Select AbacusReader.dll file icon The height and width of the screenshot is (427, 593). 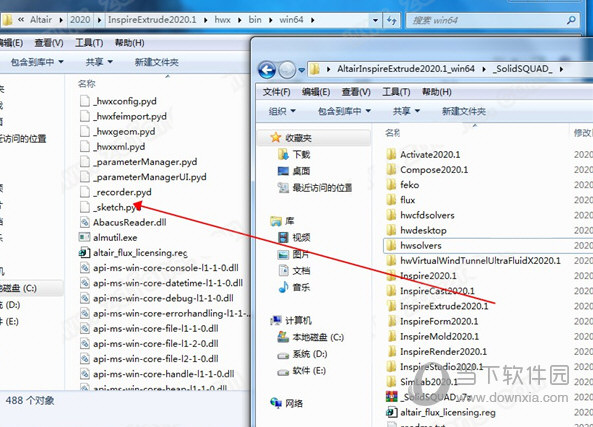85,222
